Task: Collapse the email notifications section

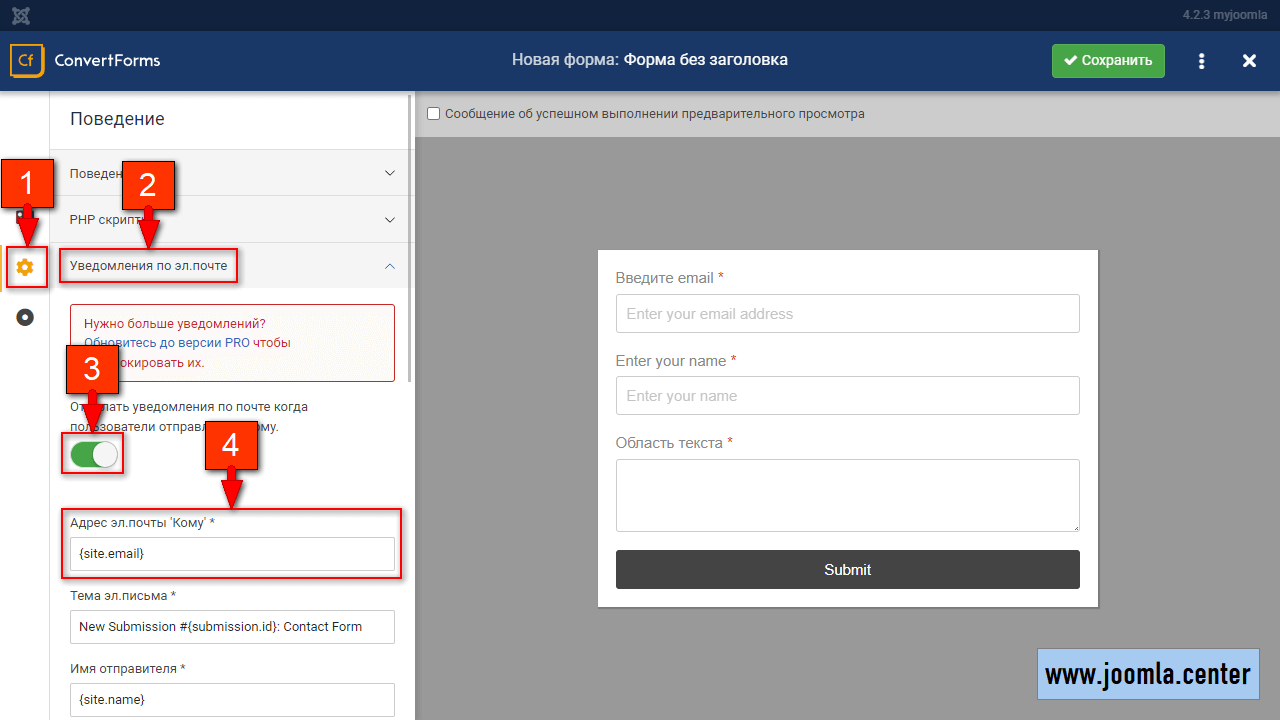Action: pyautogui.click(x=390, y=266)
